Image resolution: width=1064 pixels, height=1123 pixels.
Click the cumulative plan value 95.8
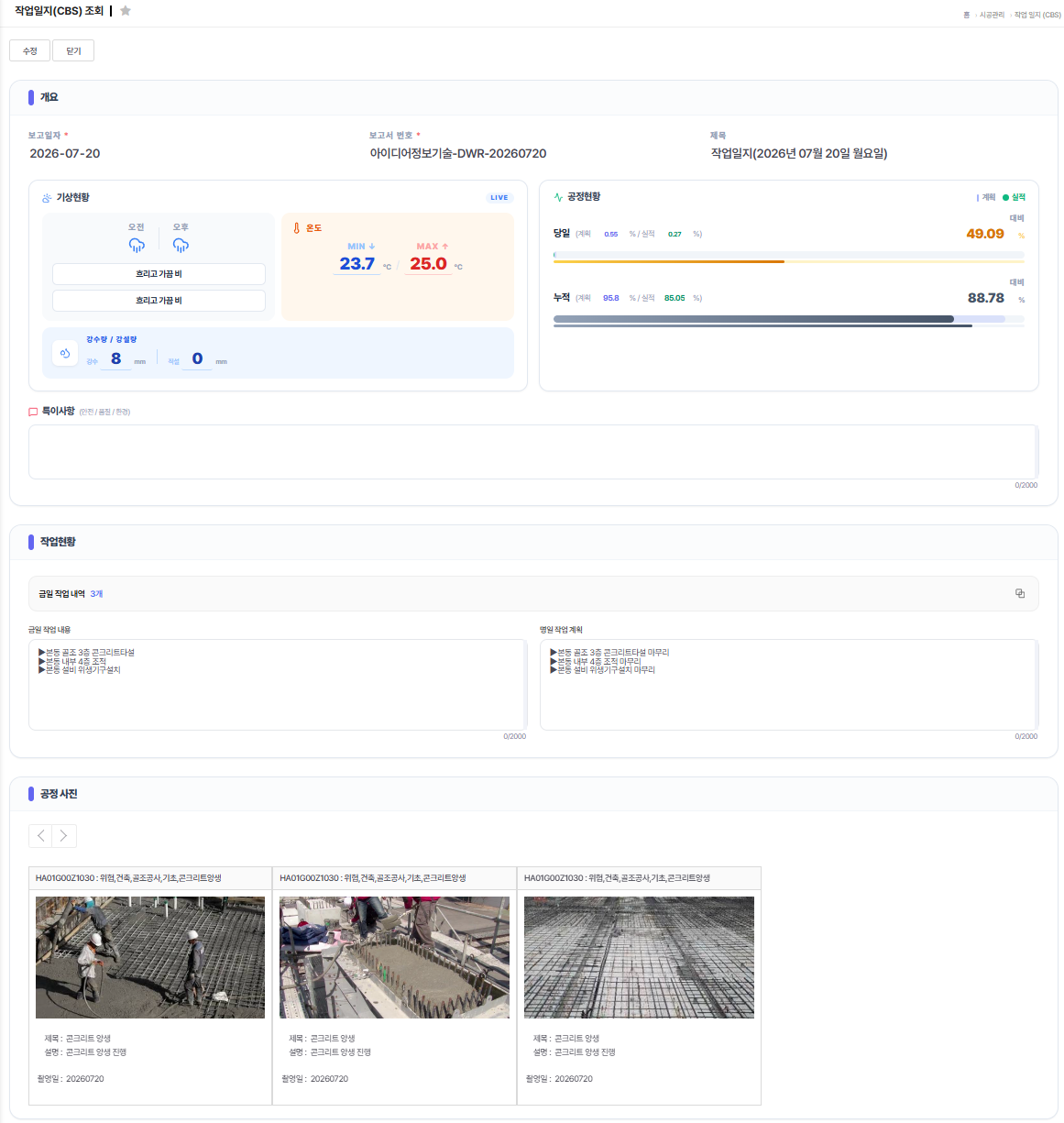611,298
